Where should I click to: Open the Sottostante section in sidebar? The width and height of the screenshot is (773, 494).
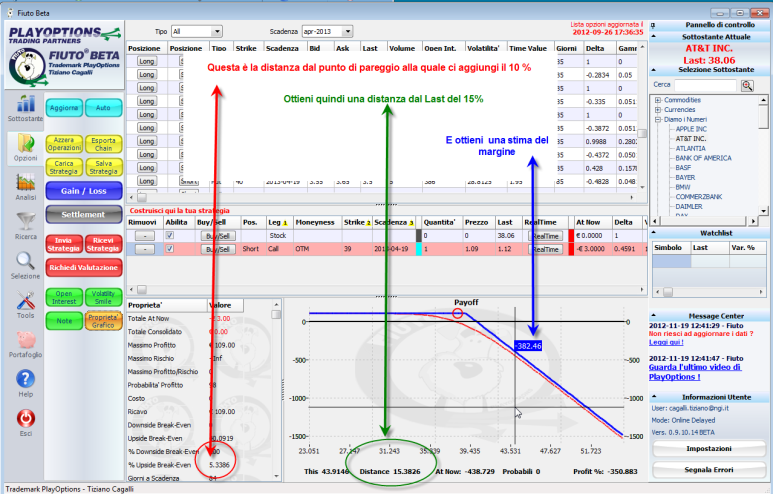(24, 105)
